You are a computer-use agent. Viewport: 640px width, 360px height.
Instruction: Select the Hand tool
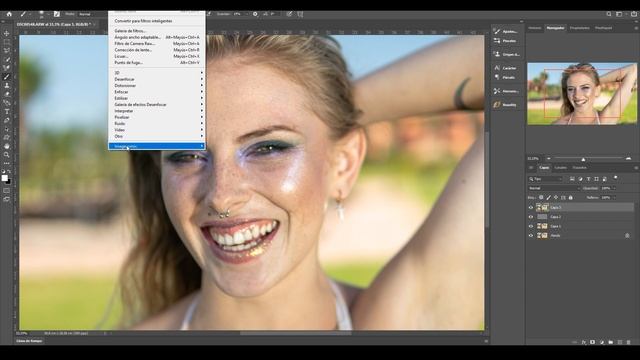point(7,146)
